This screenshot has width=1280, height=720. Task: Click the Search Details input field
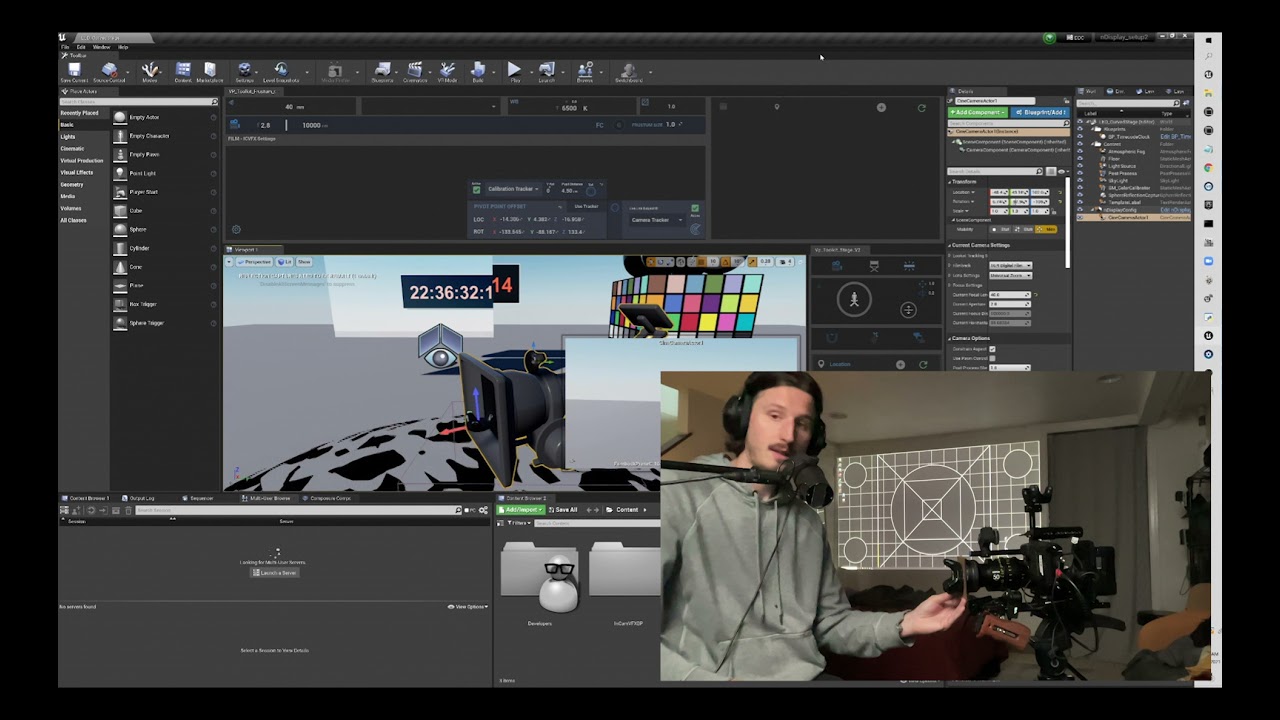click(x=995, y=172)
